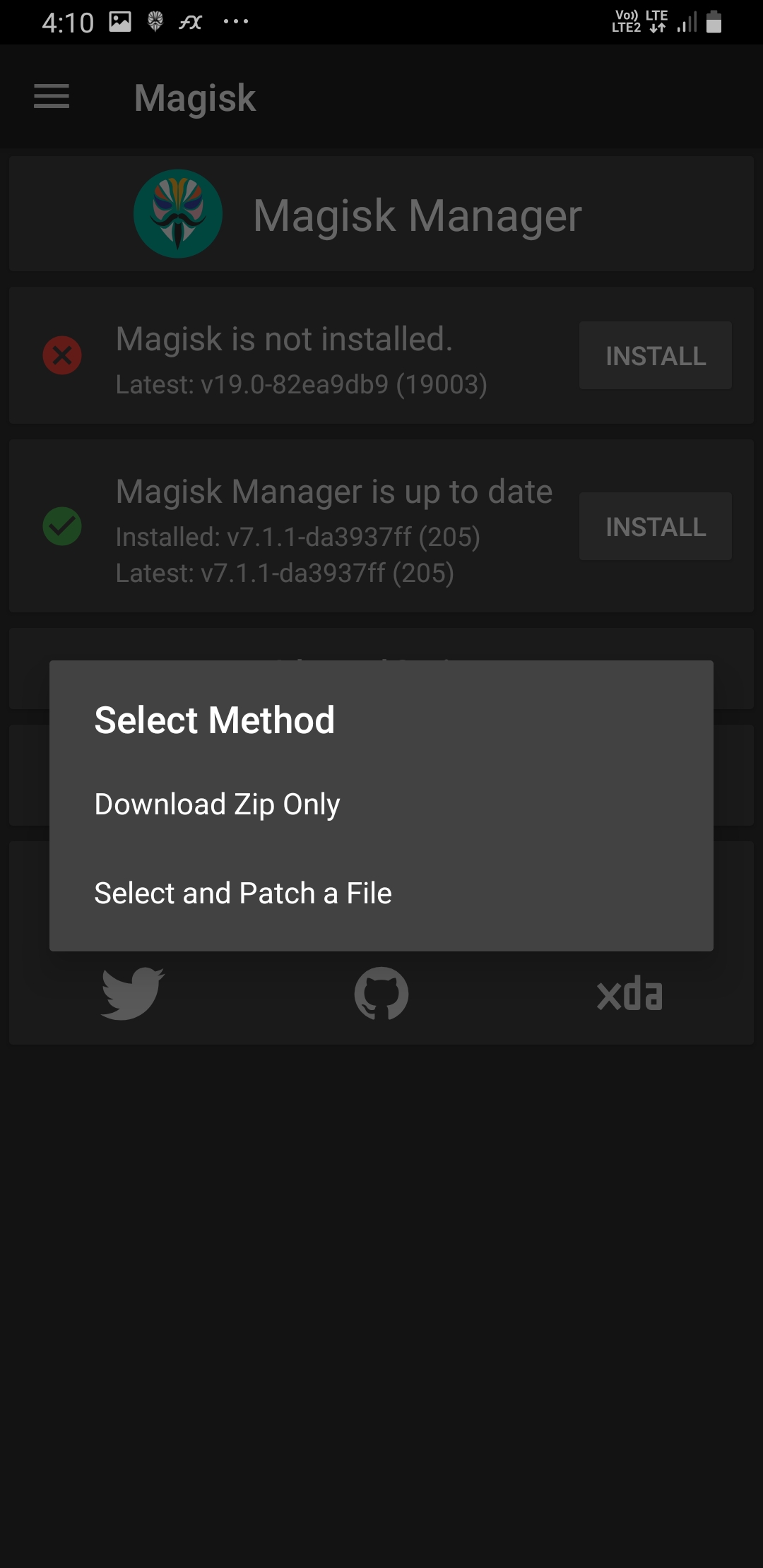This screenshot has height=1568, width=763.
Task: Tap the LTE signal strength indicator
Action: point(687,23)
